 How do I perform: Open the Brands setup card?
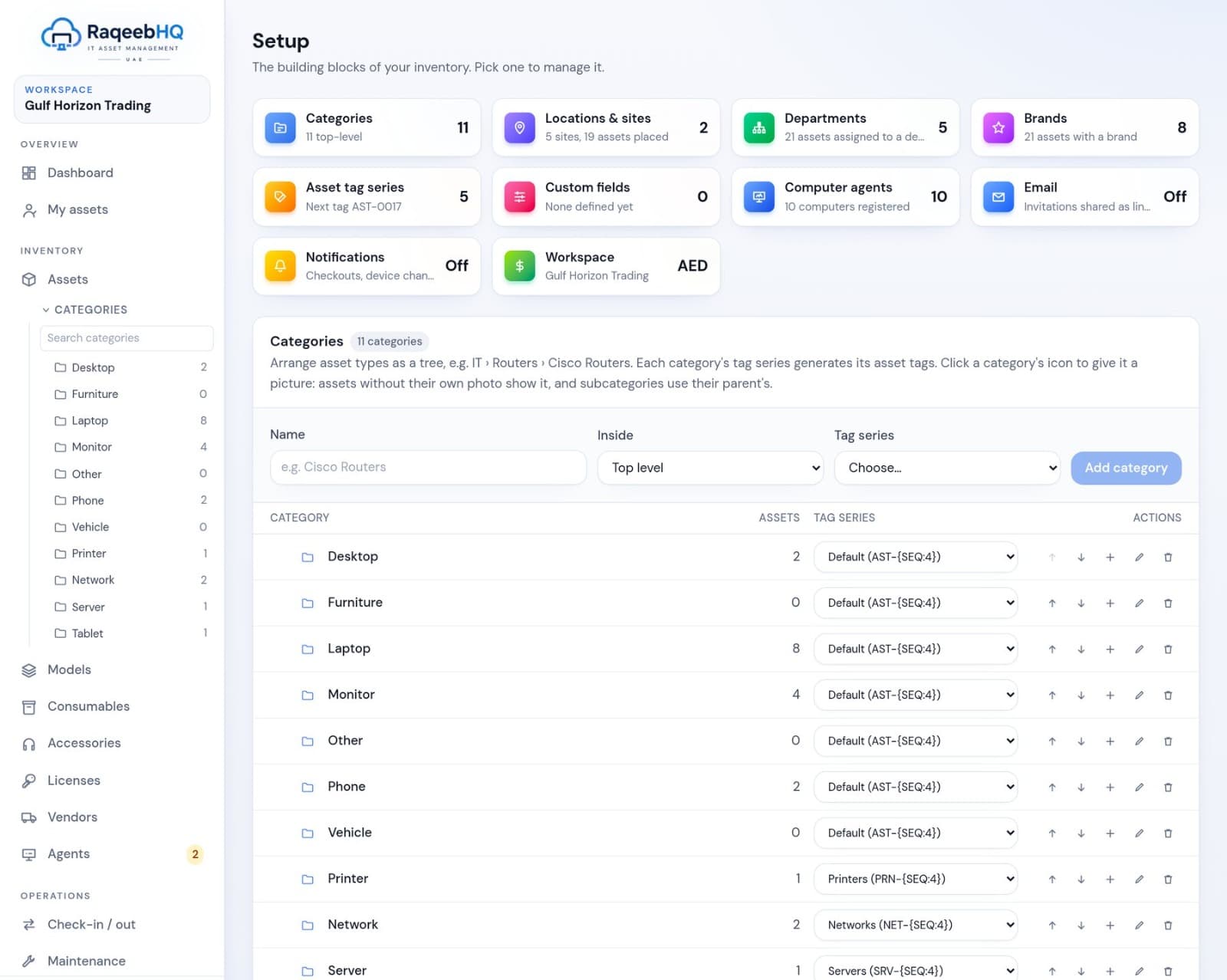tap(1084, 127)
